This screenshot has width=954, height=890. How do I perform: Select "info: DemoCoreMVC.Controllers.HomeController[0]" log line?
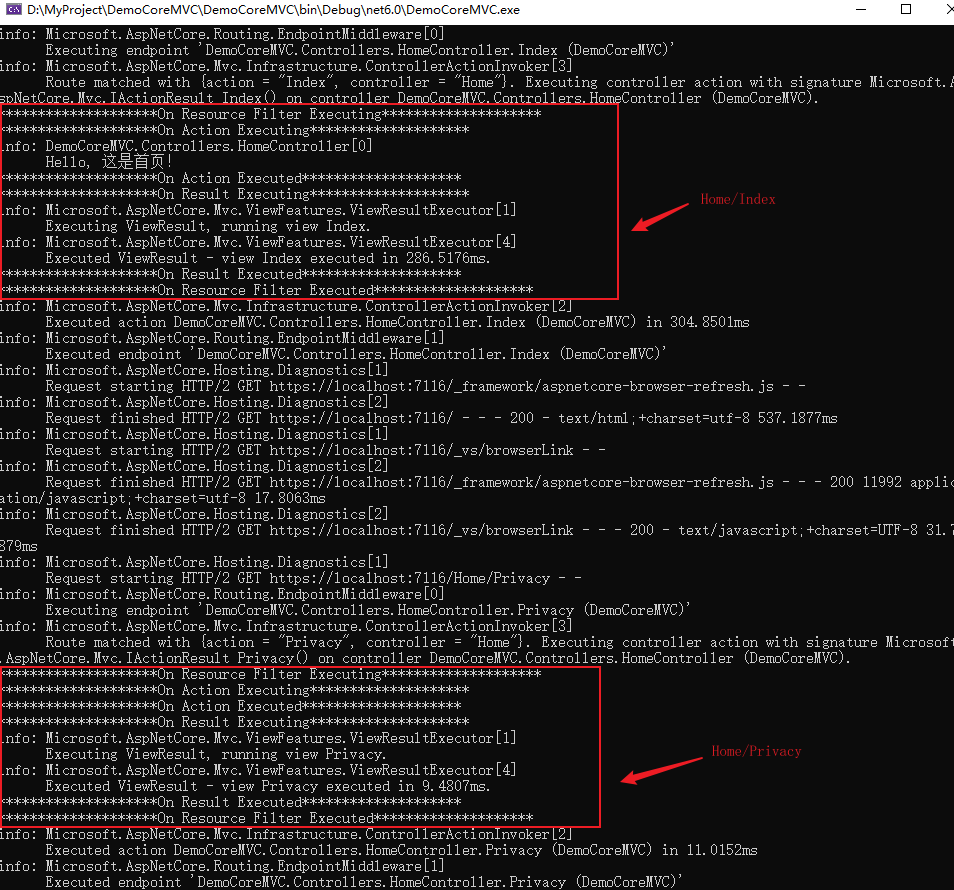[186, 146]
